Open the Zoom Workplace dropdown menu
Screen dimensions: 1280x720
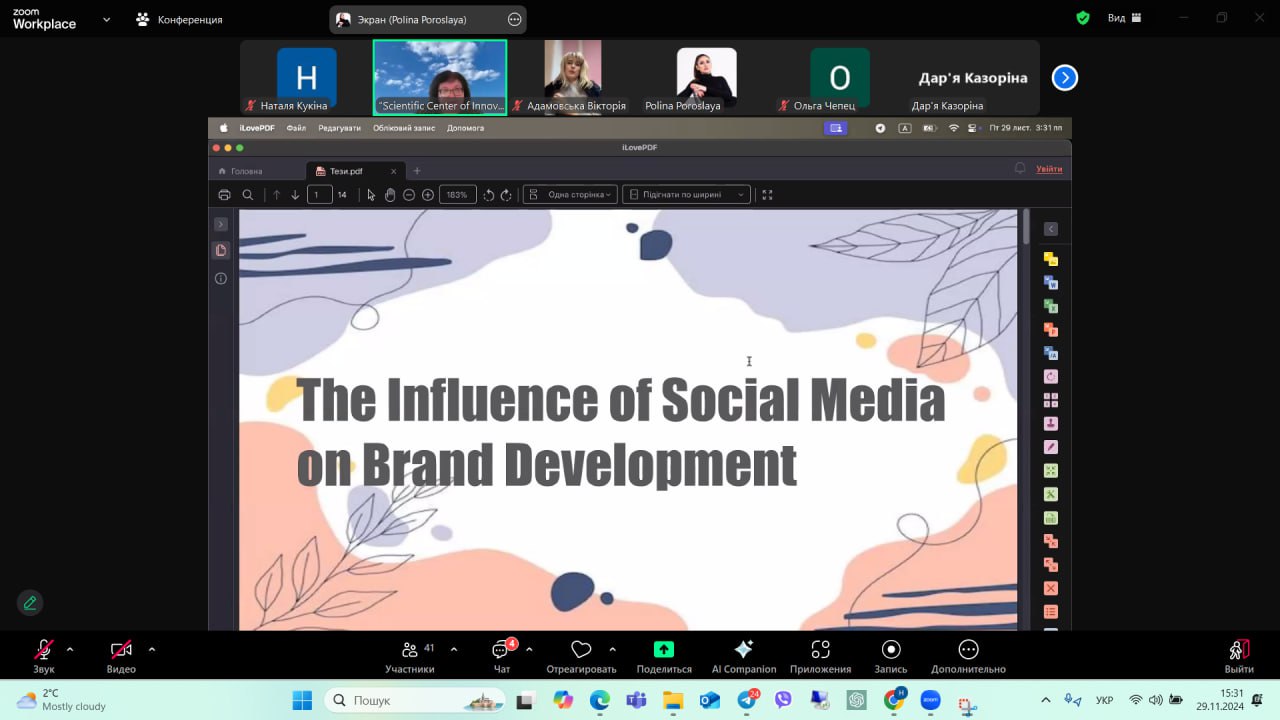click(106, 19)
